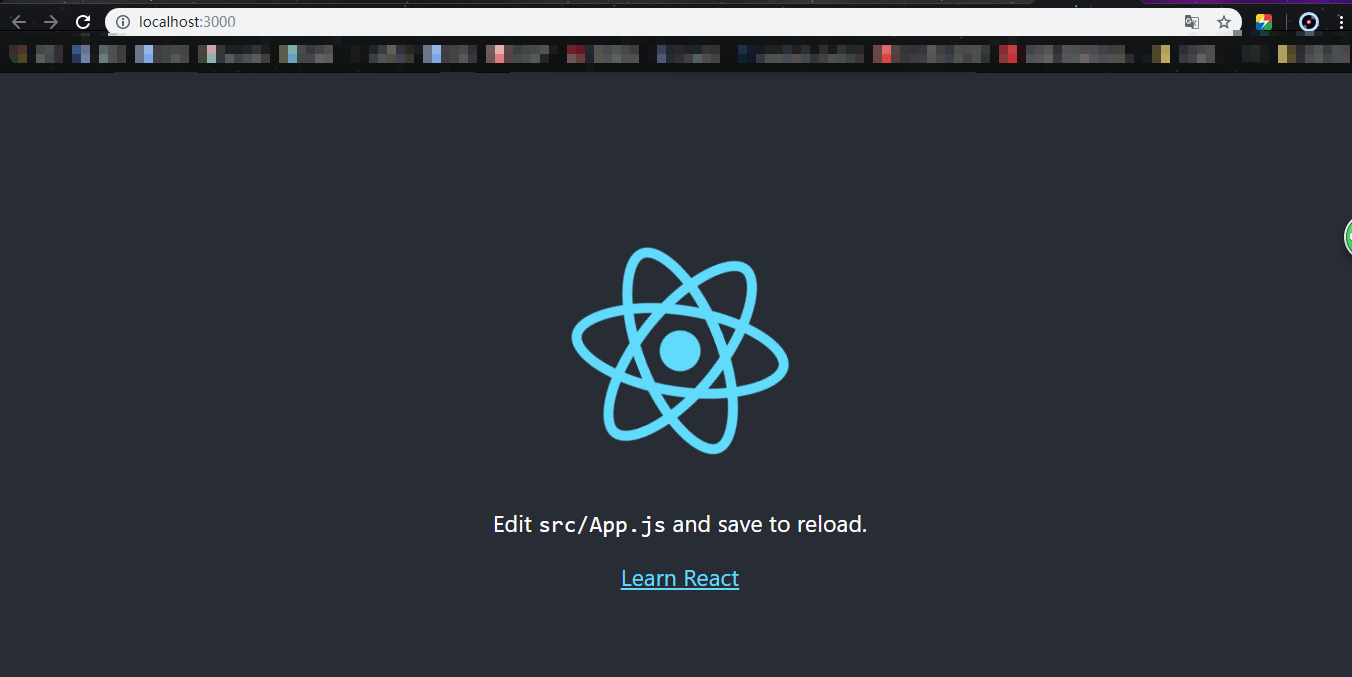Go forward to the next page
The image size is (1352, 677).
[51, 22]
